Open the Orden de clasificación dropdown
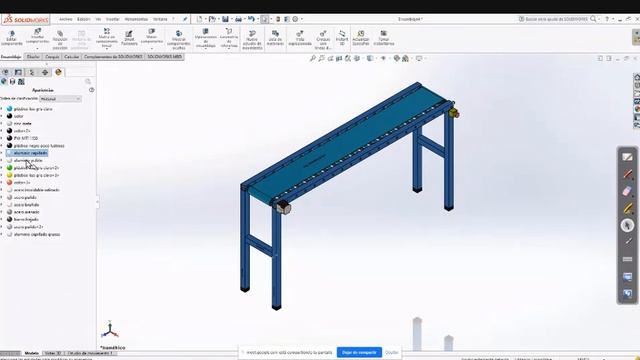 coord(60,99)
